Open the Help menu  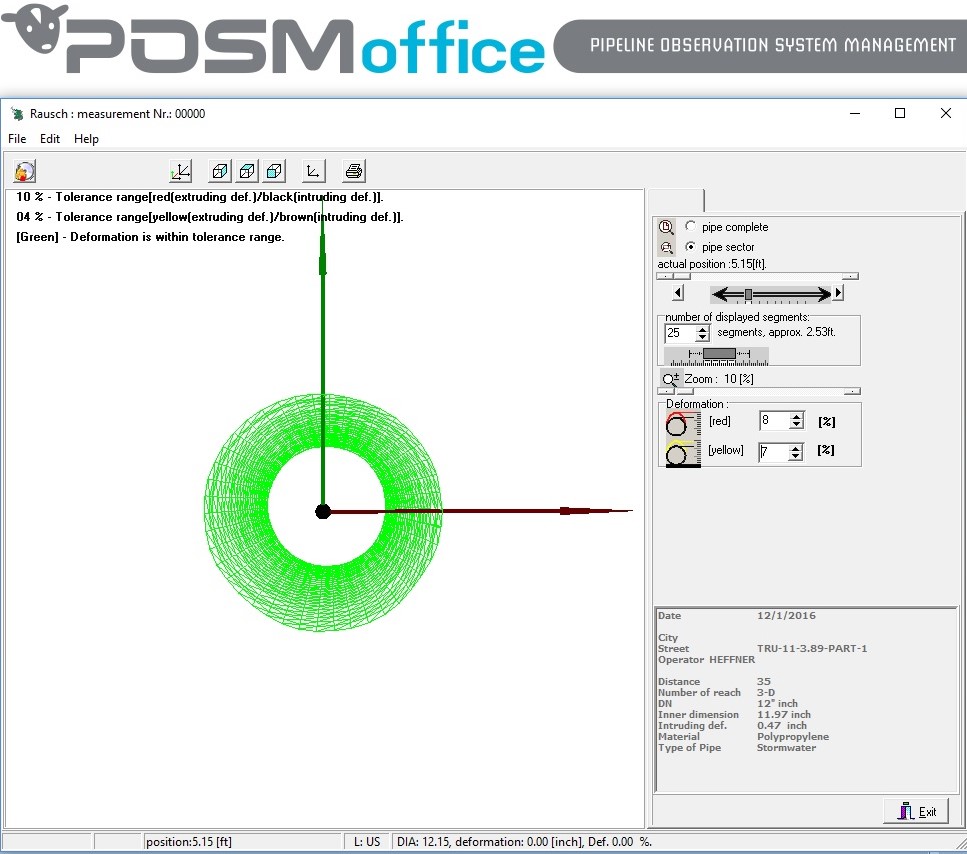86,139
